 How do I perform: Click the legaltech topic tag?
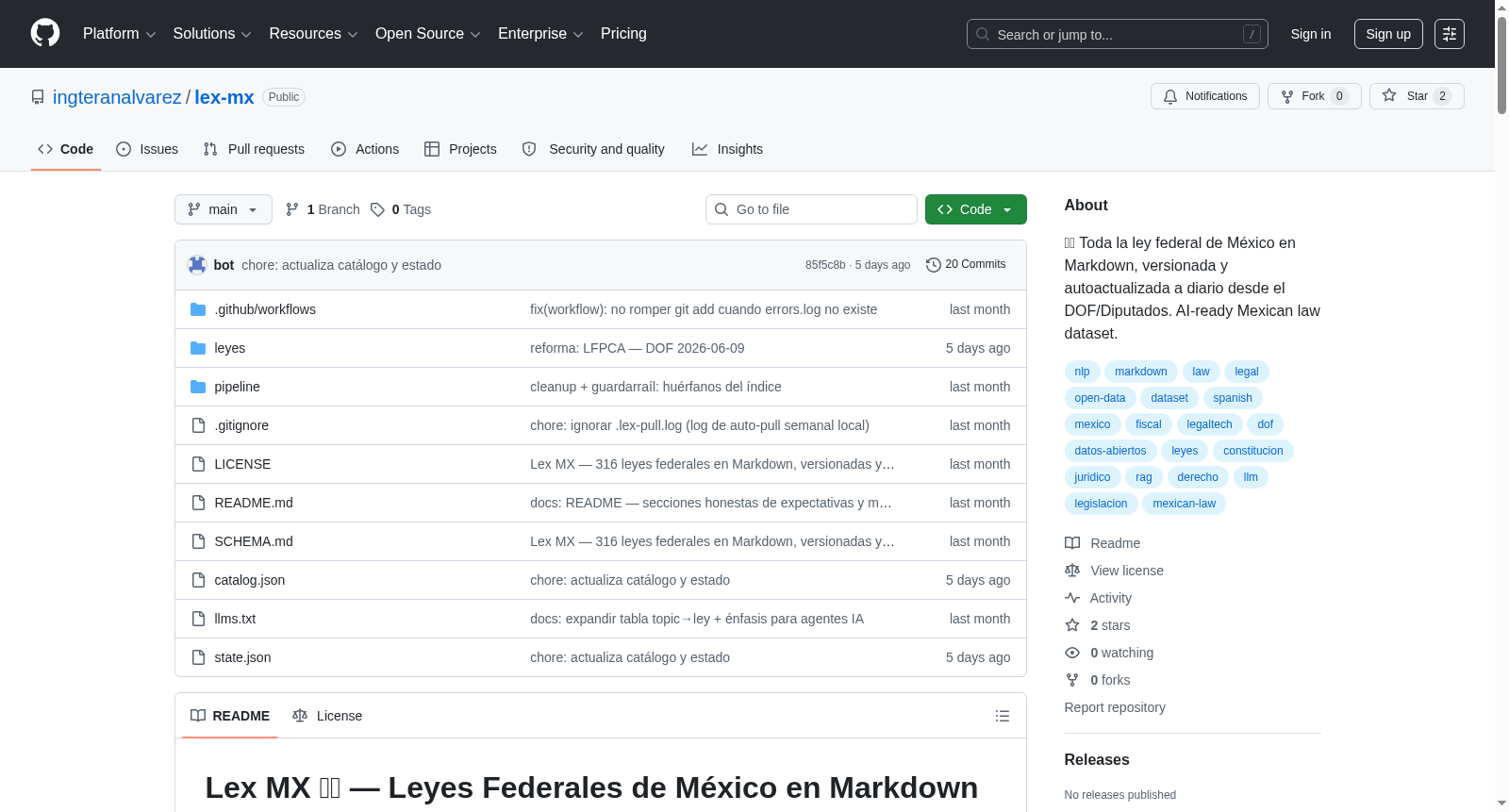click(1209, 424)
